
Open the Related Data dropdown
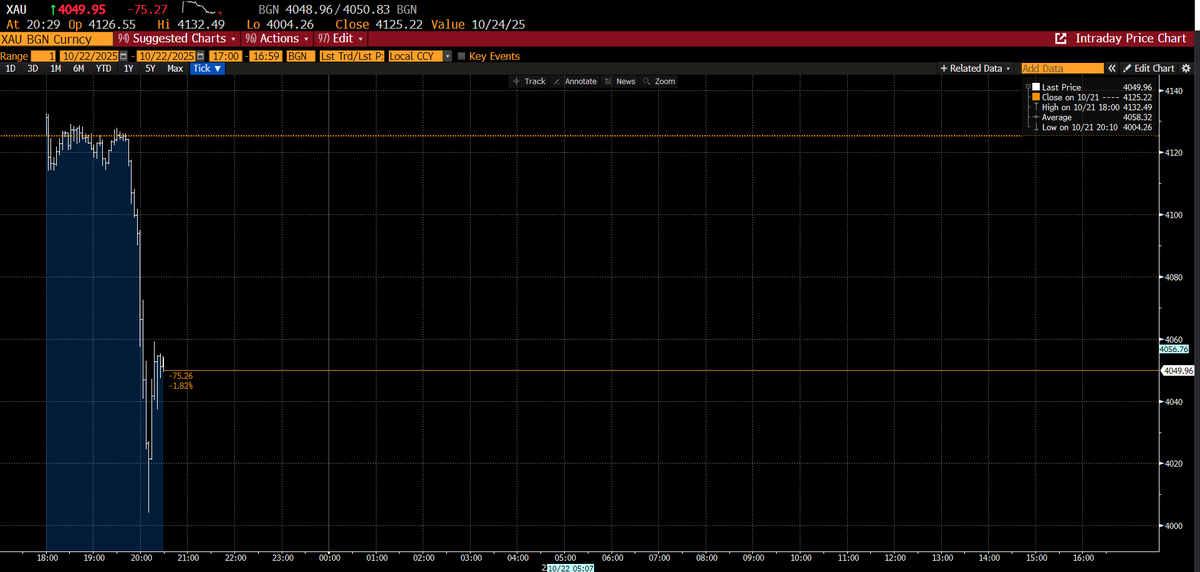pyautogui.click(x=976, y=68)
